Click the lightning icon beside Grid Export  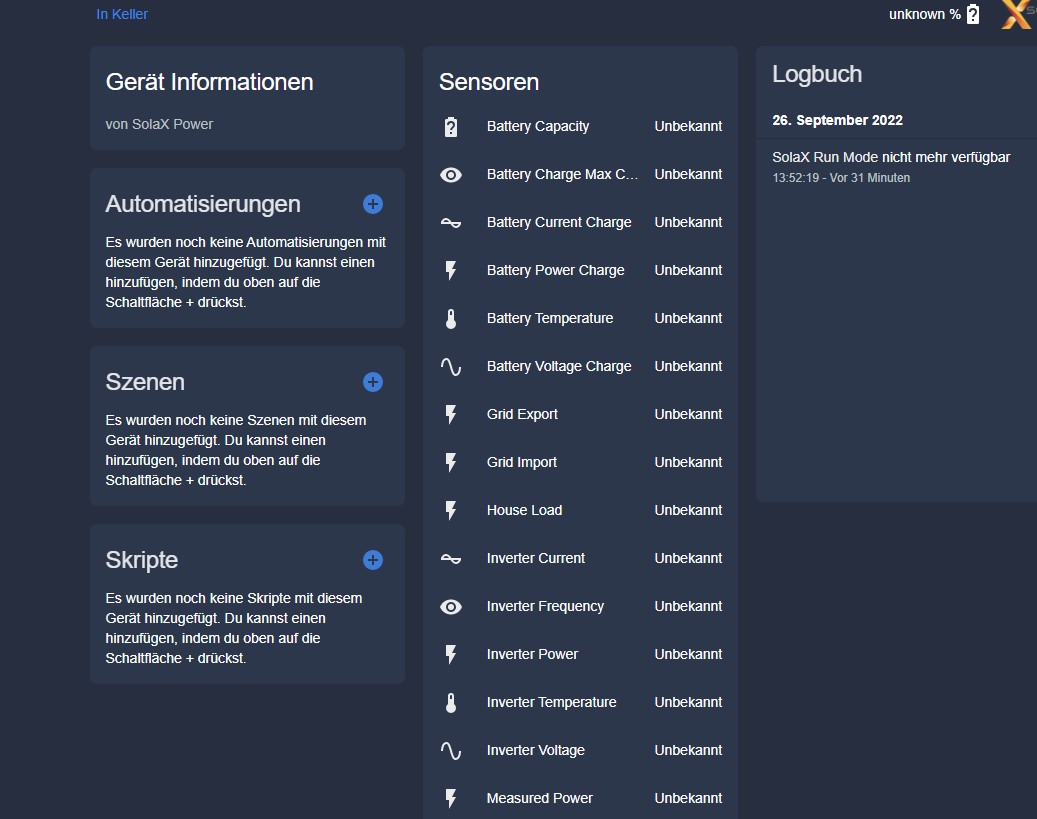point(450,415)
